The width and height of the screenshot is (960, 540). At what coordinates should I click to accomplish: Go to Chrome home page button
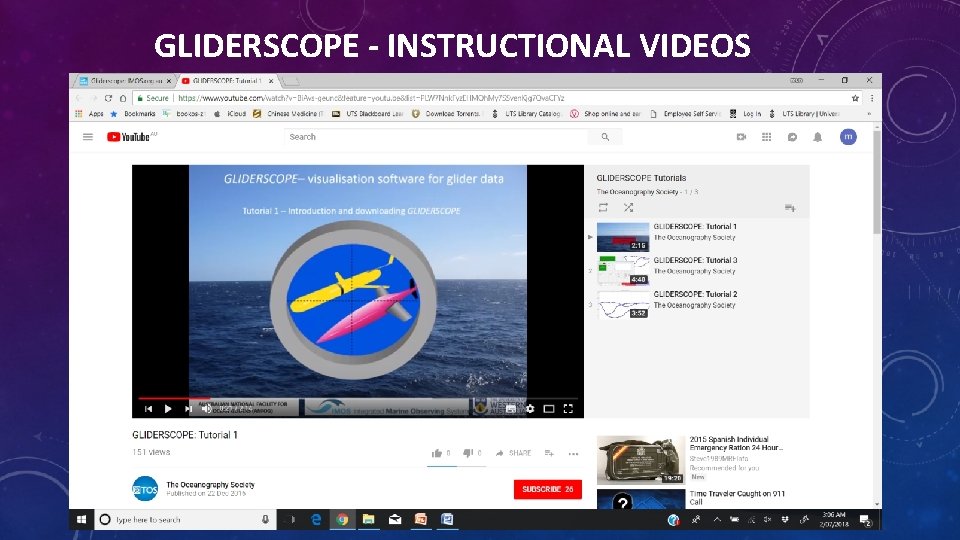pos(123,98)
